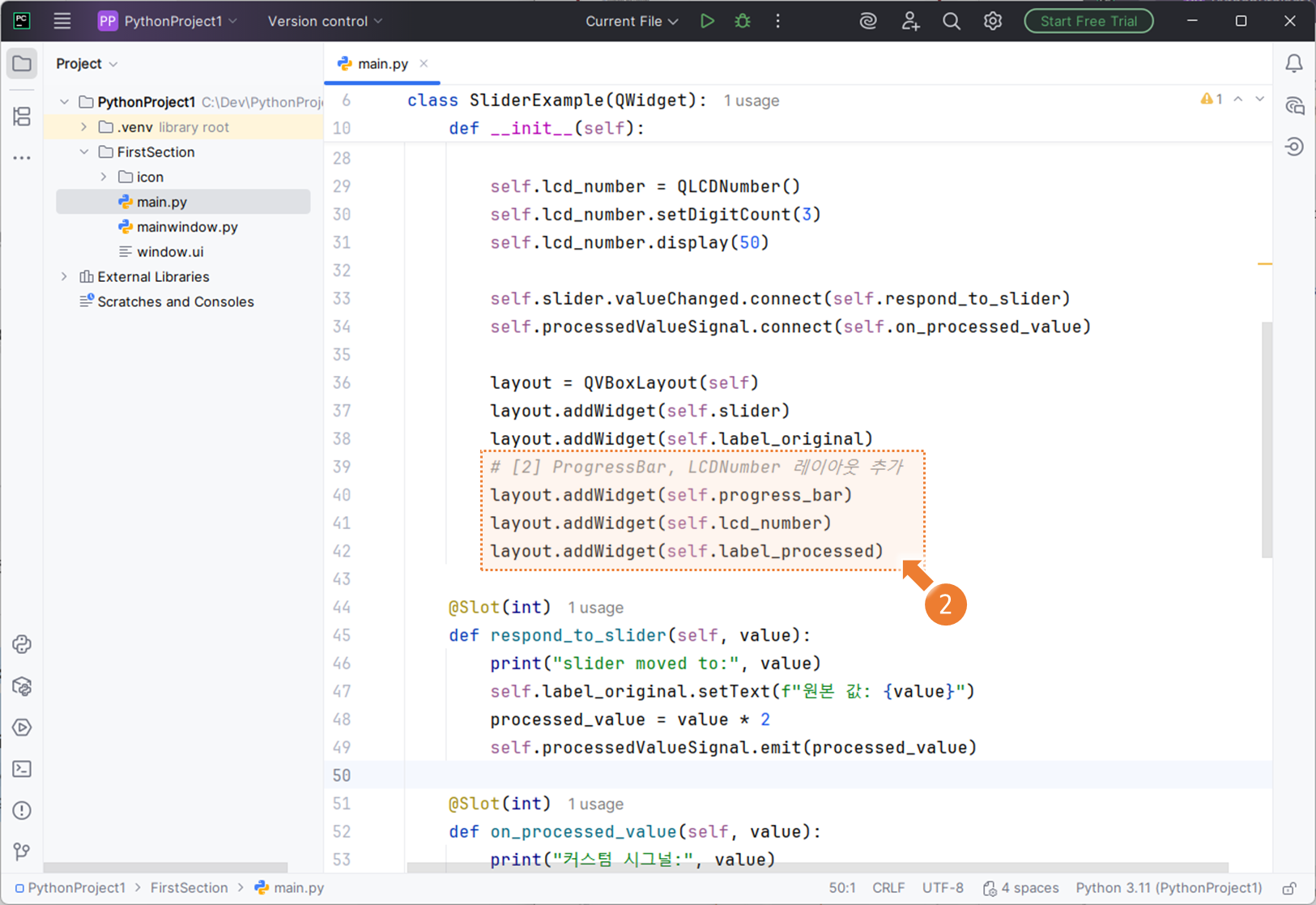Click the PyCharm logo icon
This screenshot has width=1316, height=905.
[22, 21]
